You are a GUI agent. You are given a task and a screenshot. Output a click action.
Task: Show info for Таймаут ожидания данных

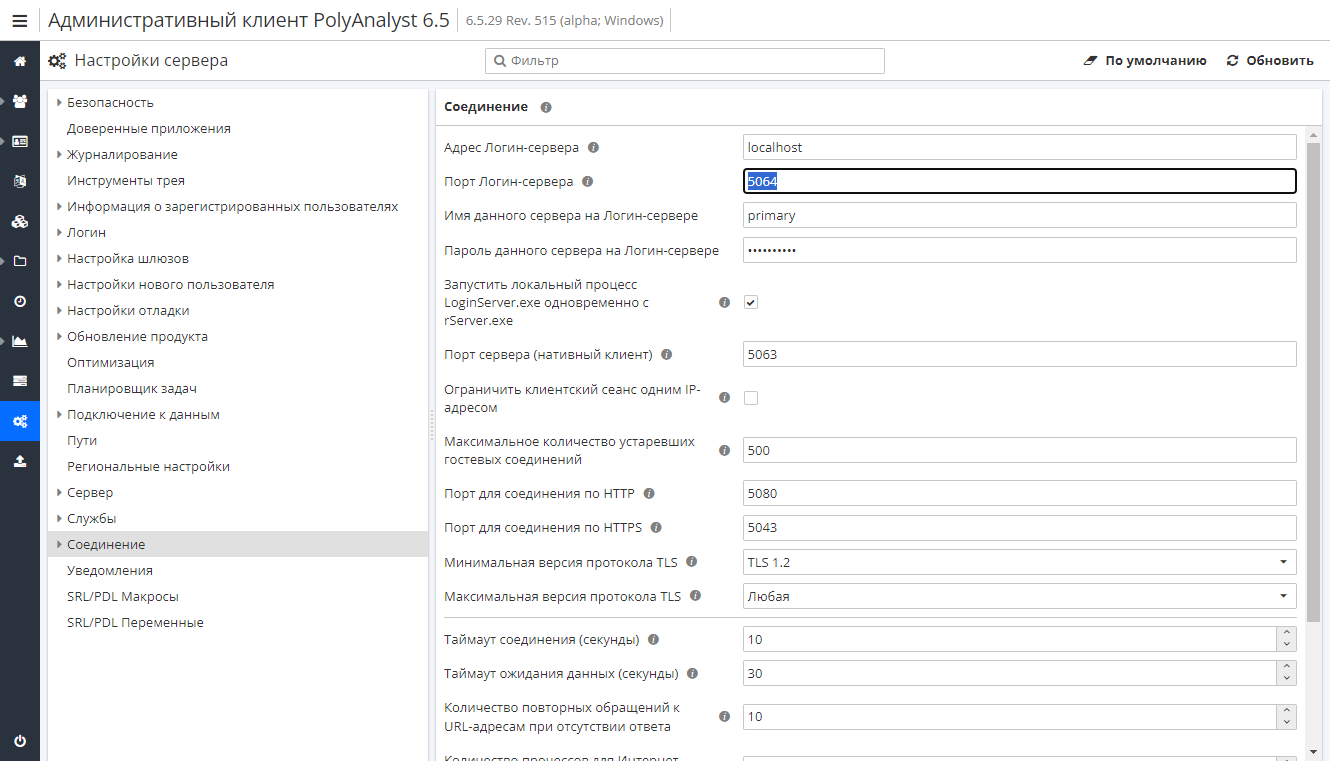point(692,673)
